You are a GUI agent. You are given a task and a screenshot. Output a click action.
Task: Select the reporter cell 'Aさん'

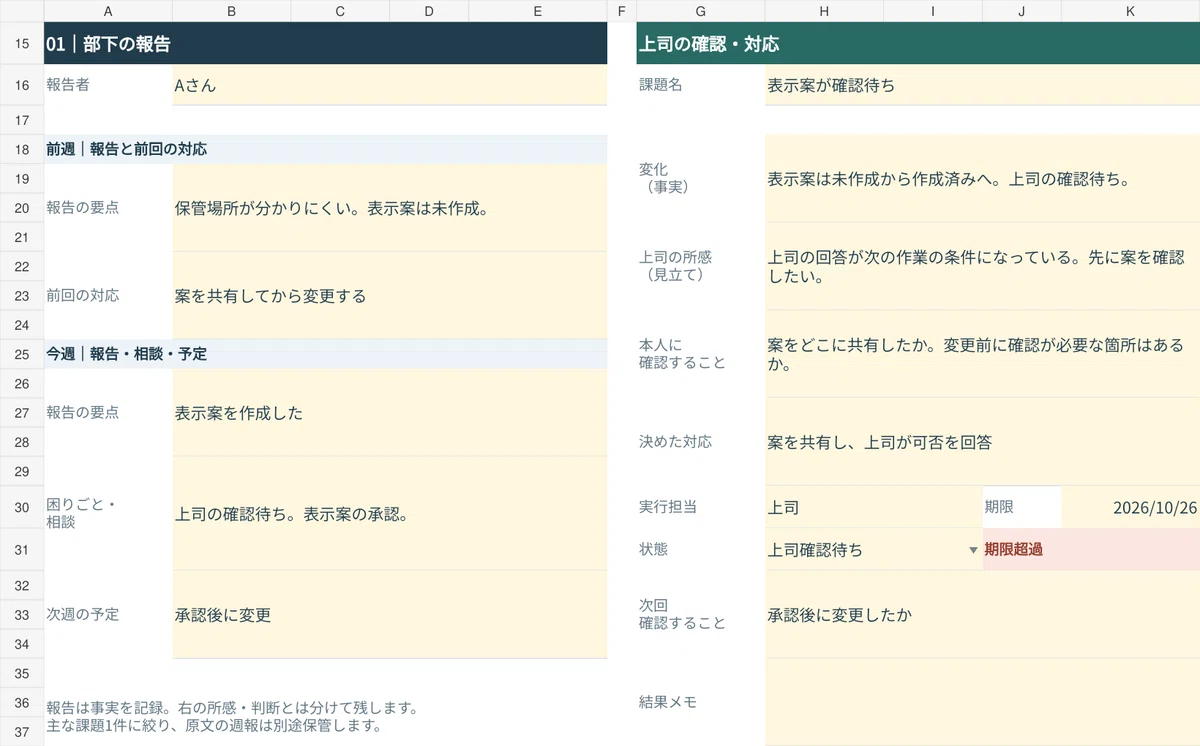(390, 85)
